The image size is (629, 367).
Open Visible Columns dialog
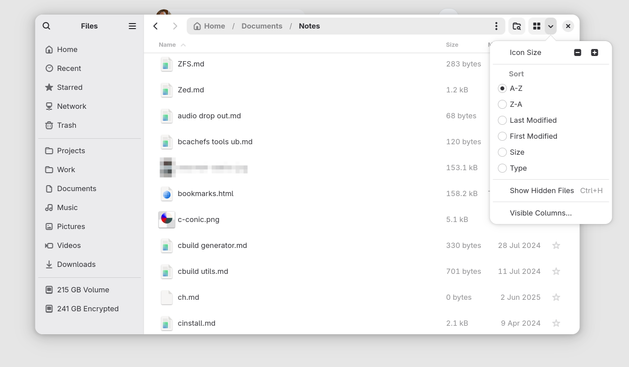point(551,213)
